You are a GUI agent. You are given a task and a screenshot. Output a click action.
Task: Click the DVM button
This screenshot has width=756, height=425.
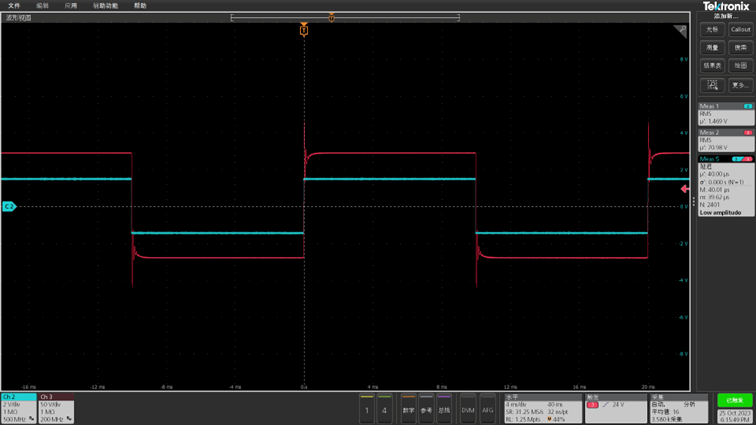click(x=467, y=409)
